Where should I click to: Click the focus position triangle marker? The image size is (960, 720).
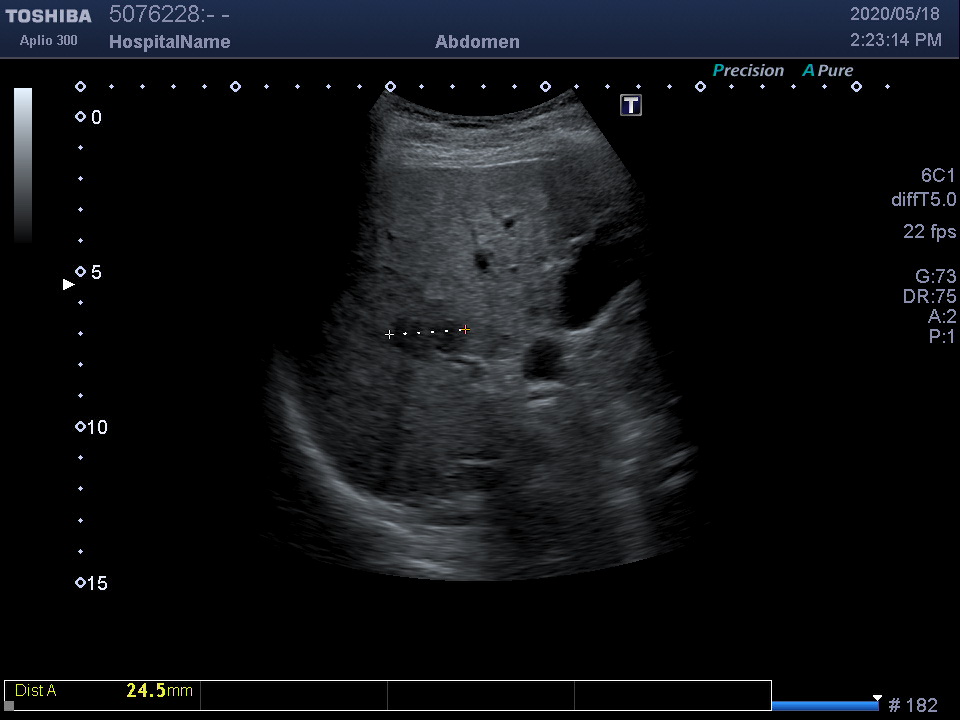pyautogui.click(x=69, y=285)
